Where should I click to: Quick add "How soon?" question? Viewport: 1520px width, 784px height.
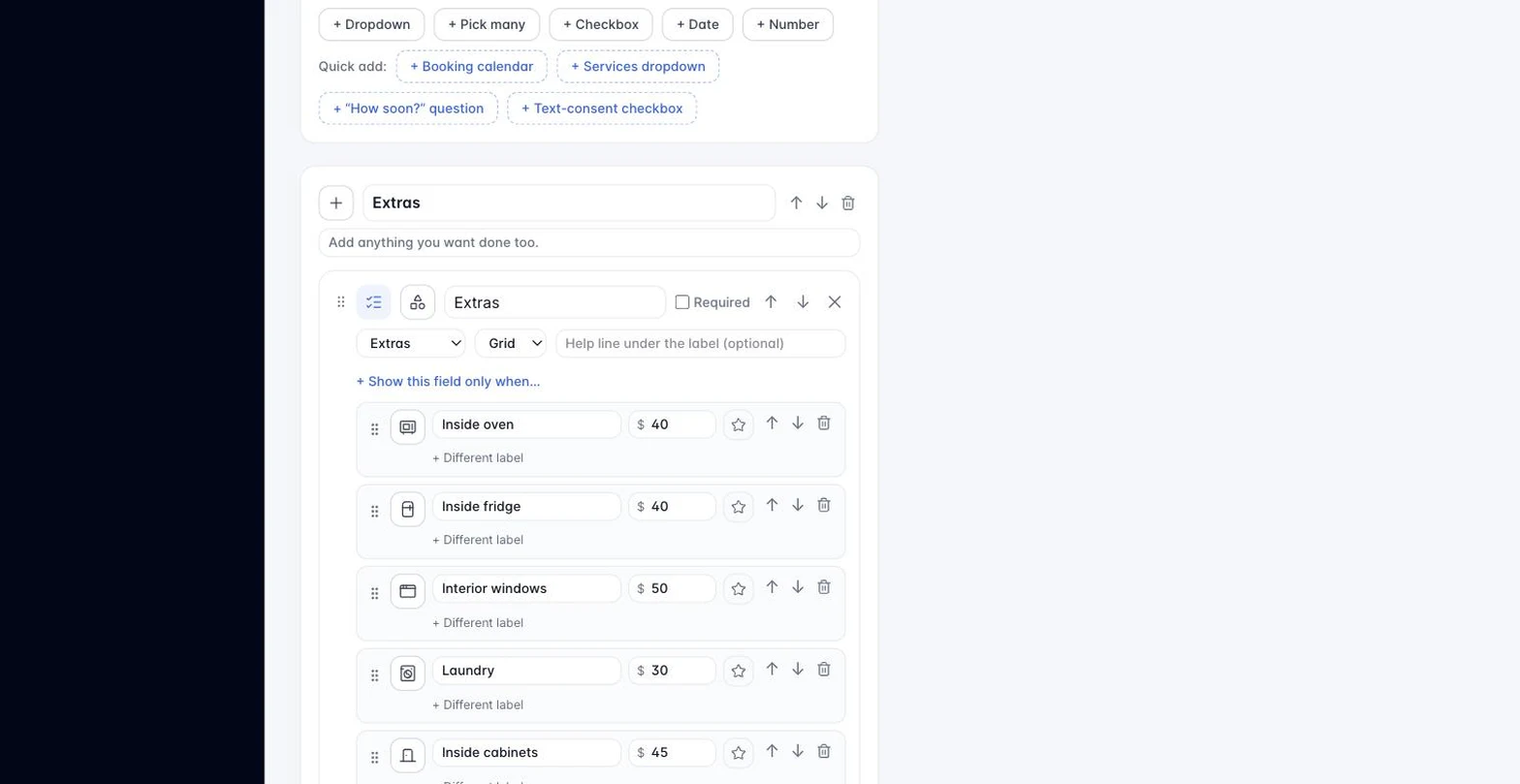click(x=408, y=109)
